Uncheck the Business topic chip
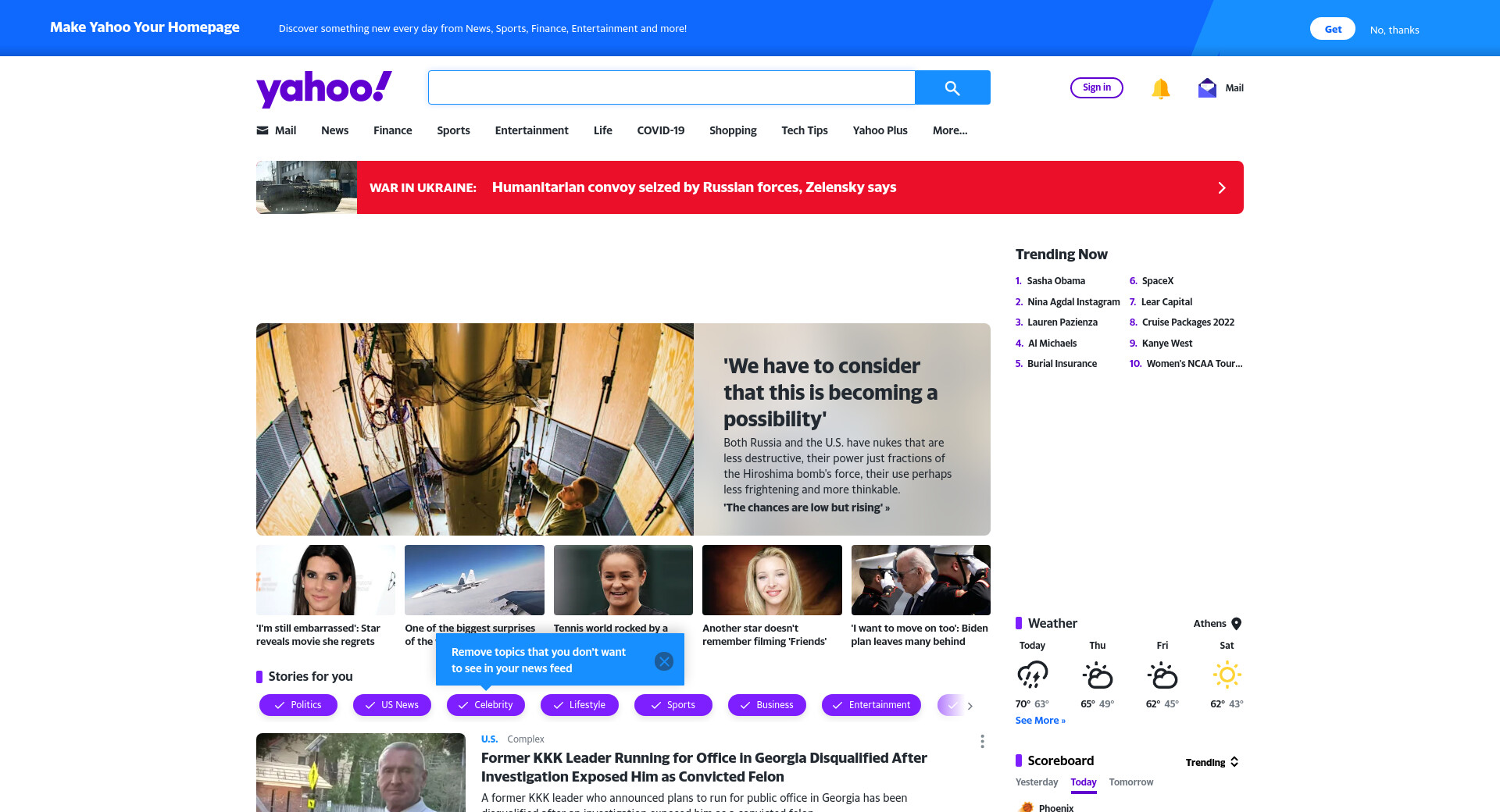Screen dimensions: 1500x812 click(x=767, y=705)
